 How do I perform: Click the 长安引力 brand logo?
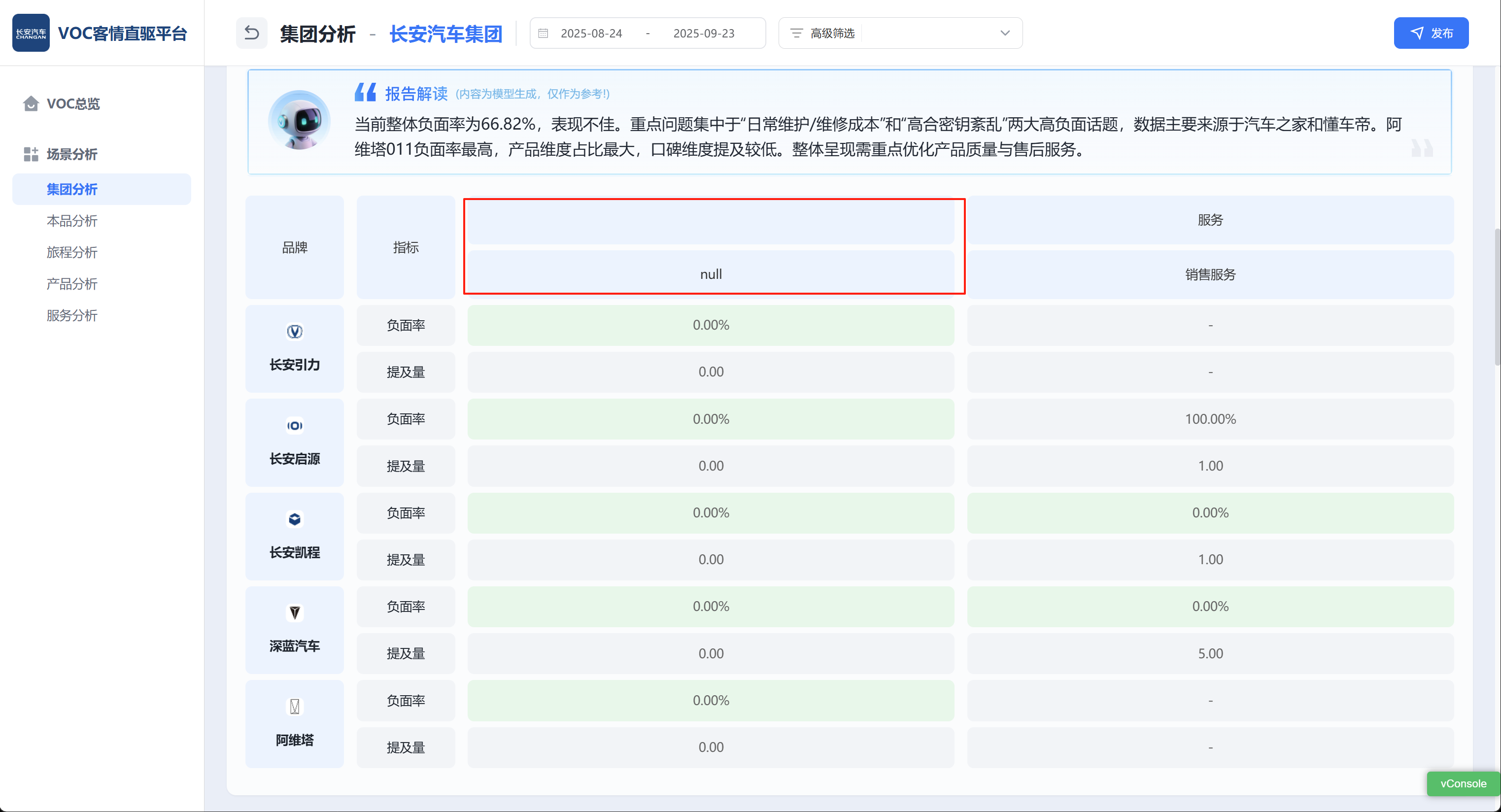point(294,332)
